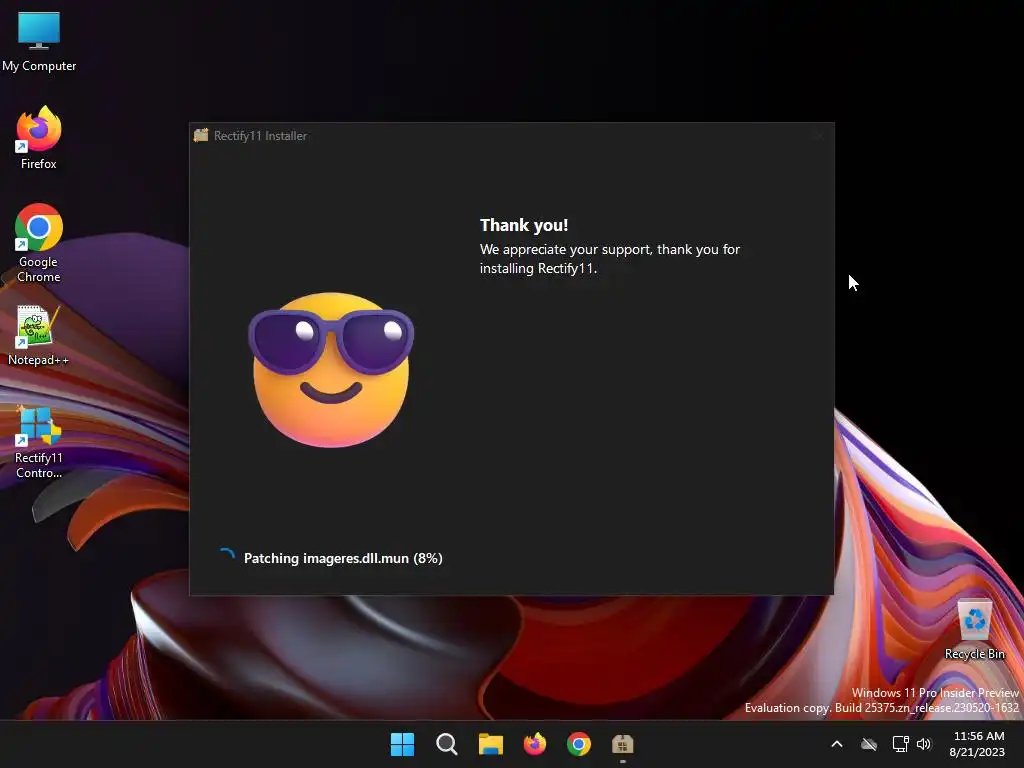Open network status tray icon
1024x768 pixels.
point(901,744)
